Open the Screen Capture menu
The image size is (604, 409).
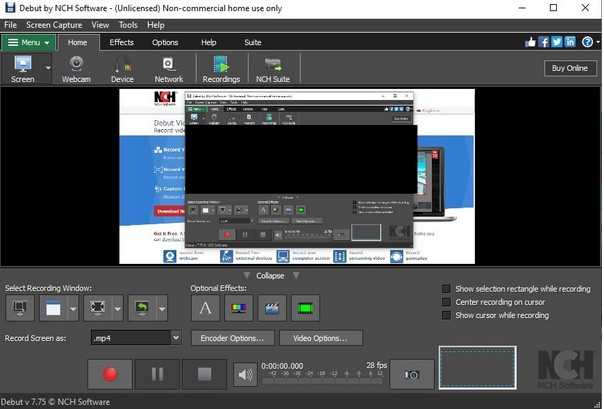coord(54,25)
